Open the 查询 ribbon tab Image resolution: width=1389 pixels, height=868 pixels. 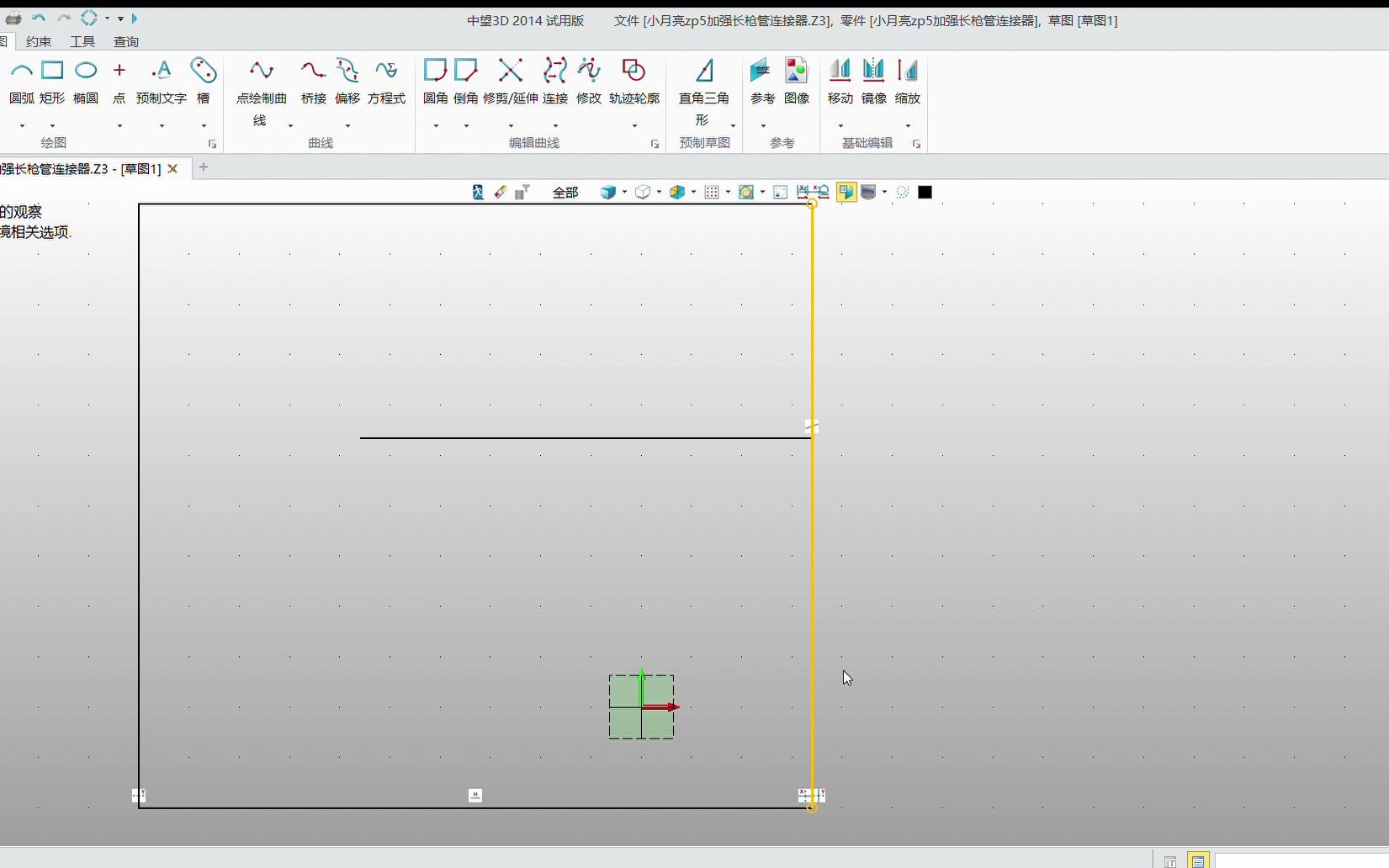(126, 41)
